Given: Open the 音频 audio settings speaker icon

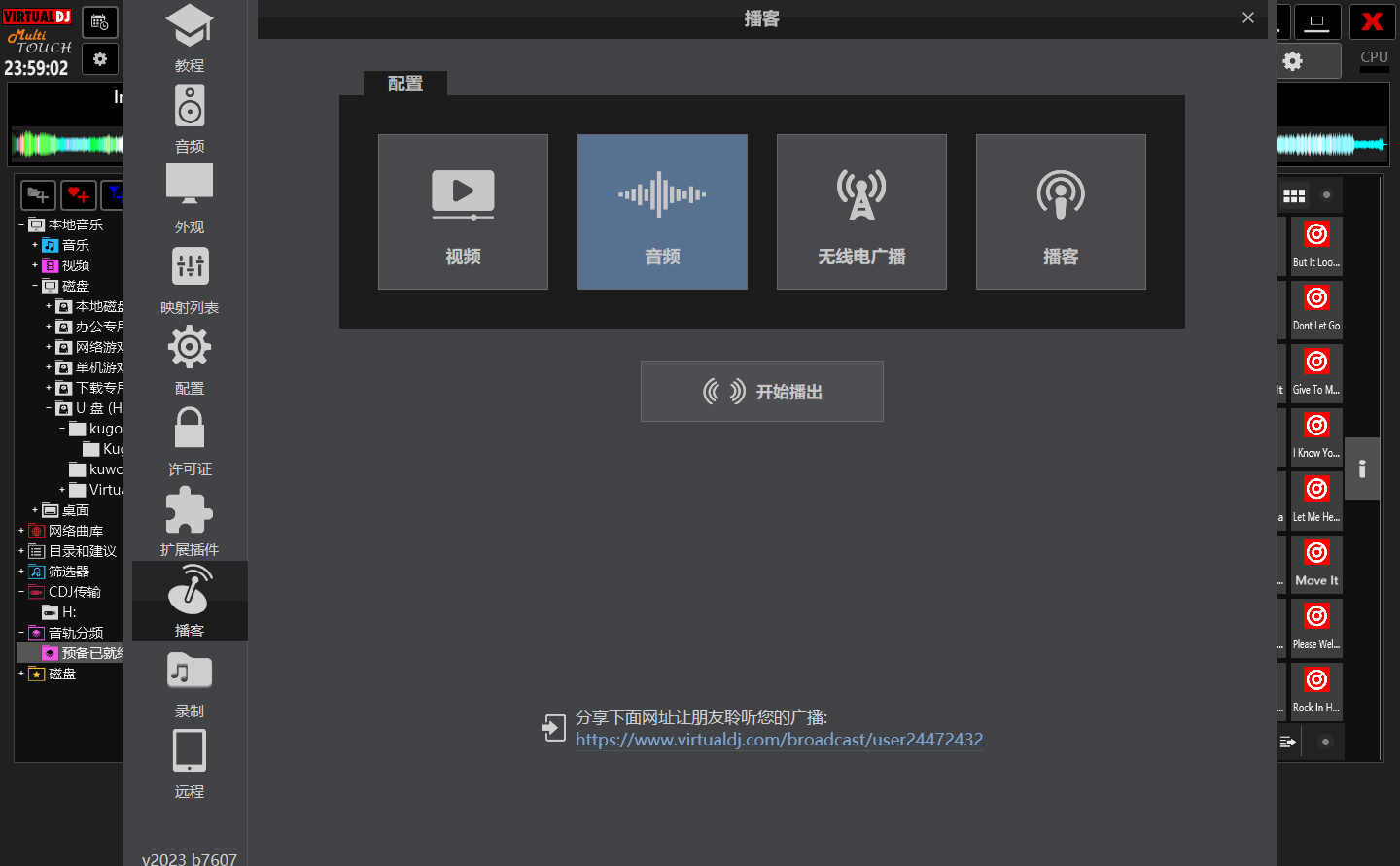Looking at the screenshot, I should click(x=190, y=118).
